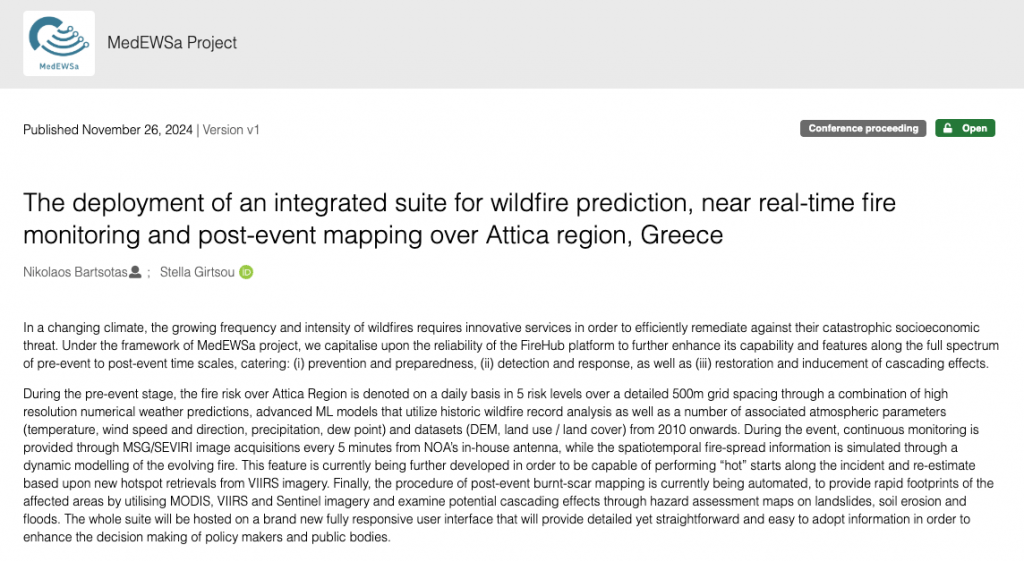The width and height of the screenshot is (1024, 562).
Task: Click the green Open access label text
Action: [974, 128]
